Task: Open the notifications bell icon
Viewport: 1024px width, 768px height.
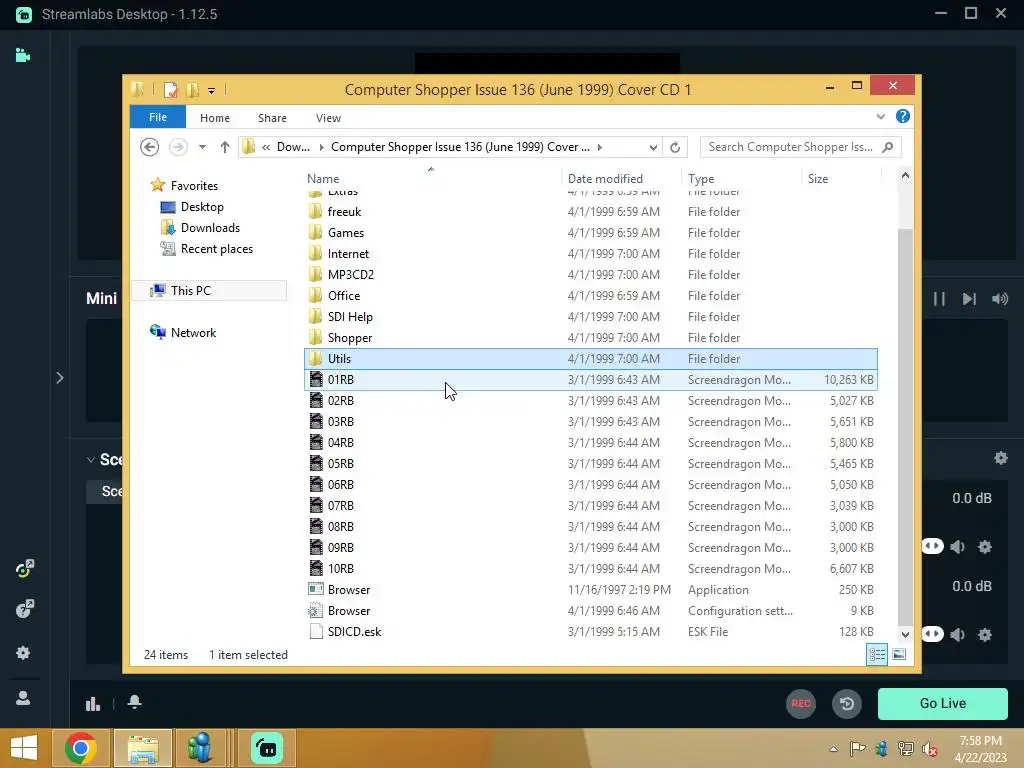Action: 135,702
